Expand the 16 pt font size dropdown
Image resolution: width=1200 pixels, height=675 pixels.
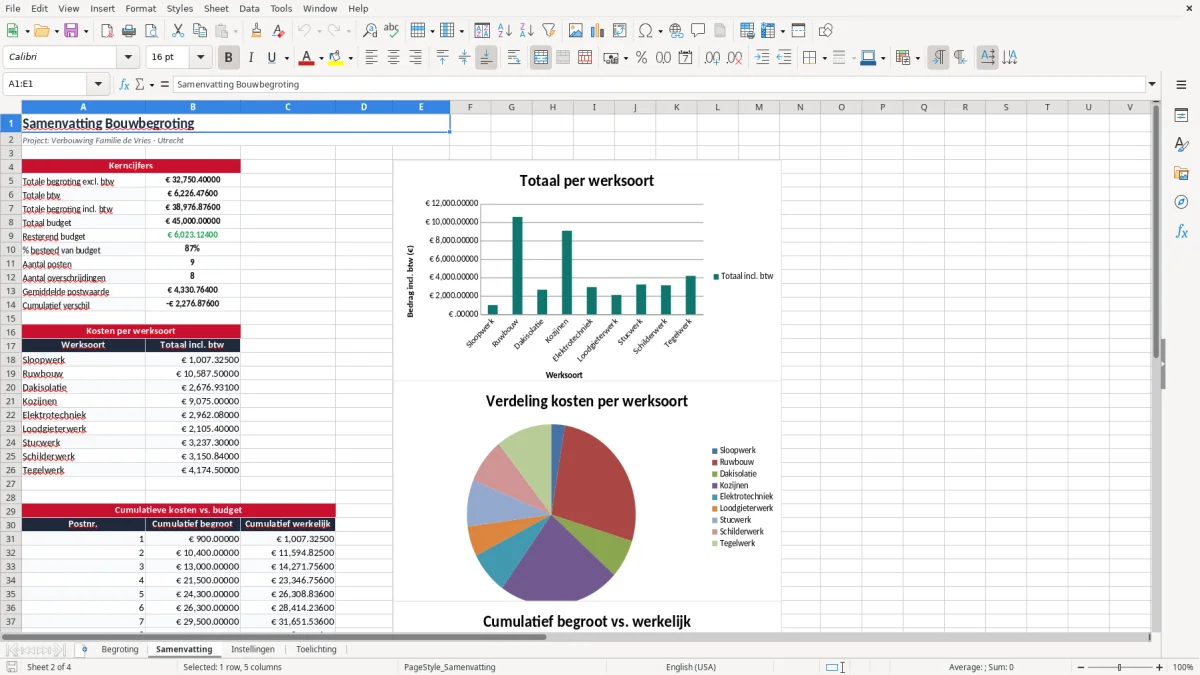click(x=201, y=58)
